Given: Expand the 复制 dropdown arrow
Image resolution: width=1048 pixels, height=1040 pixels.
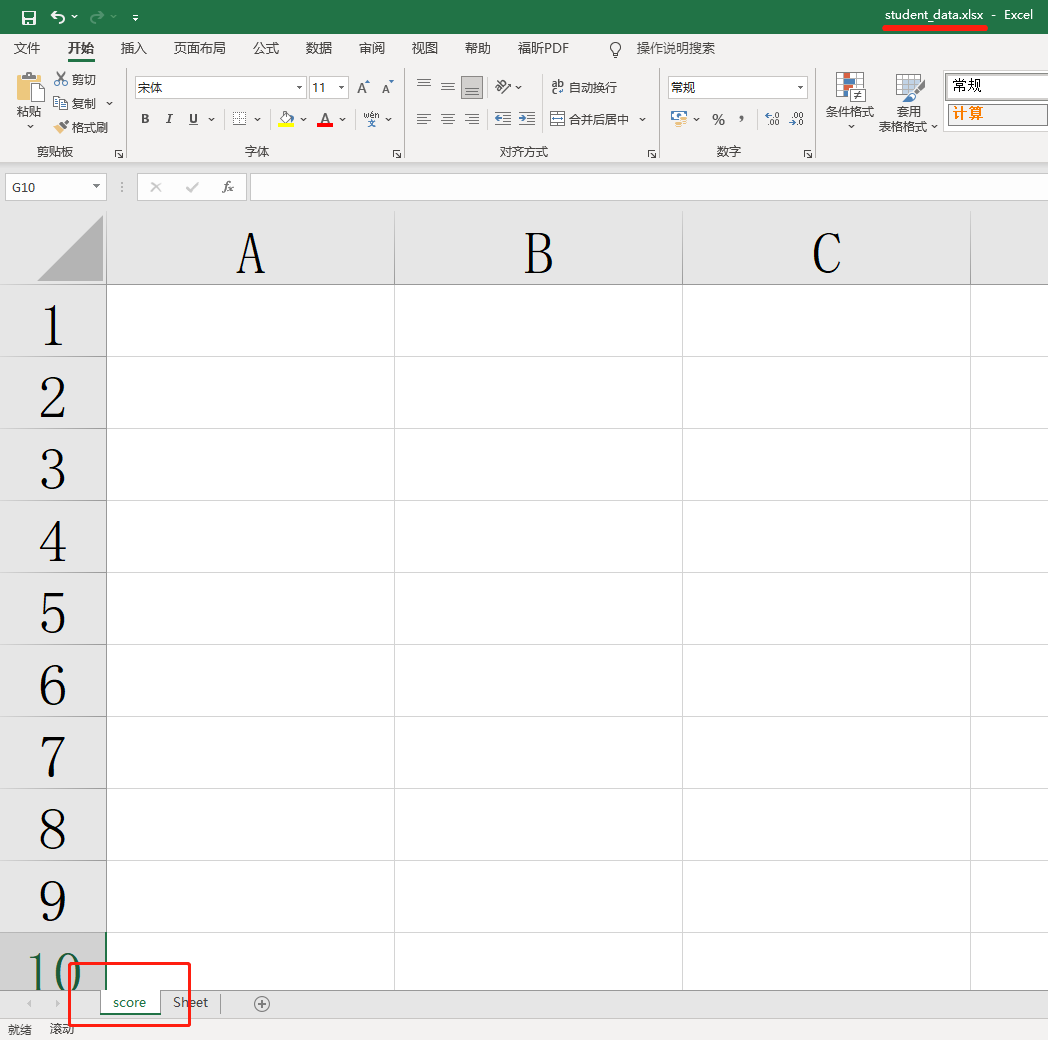Looking at the screenshot, I should click(110, 104).
